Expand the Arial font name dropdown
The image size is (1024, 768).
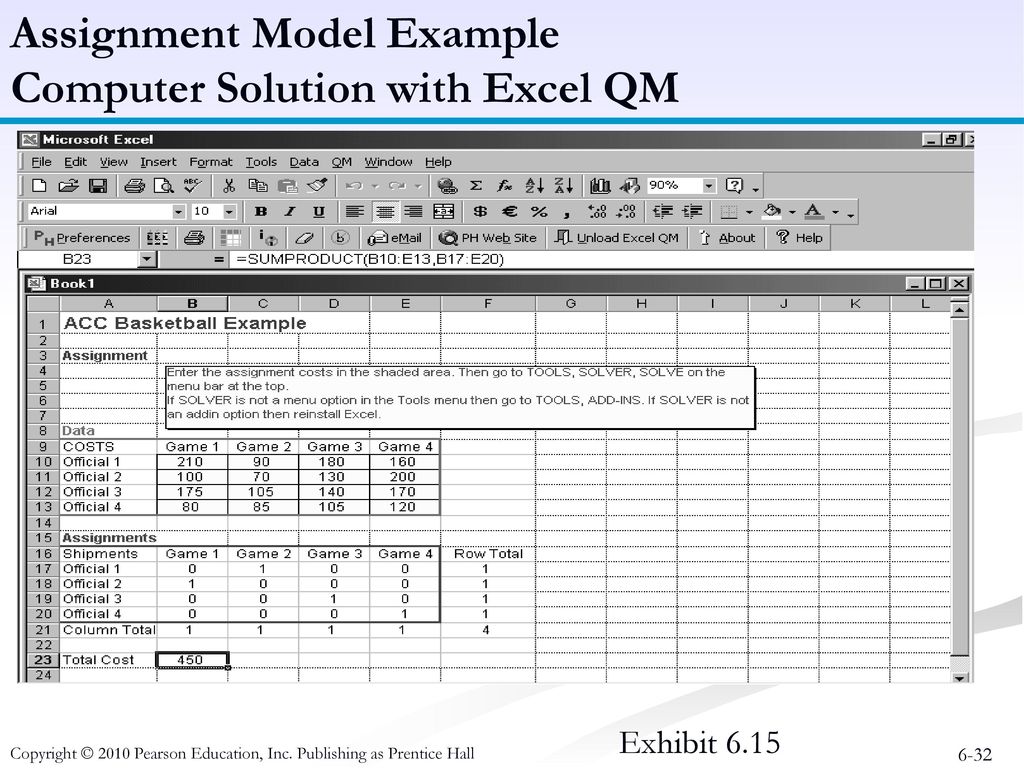click(x=178, y=212)
